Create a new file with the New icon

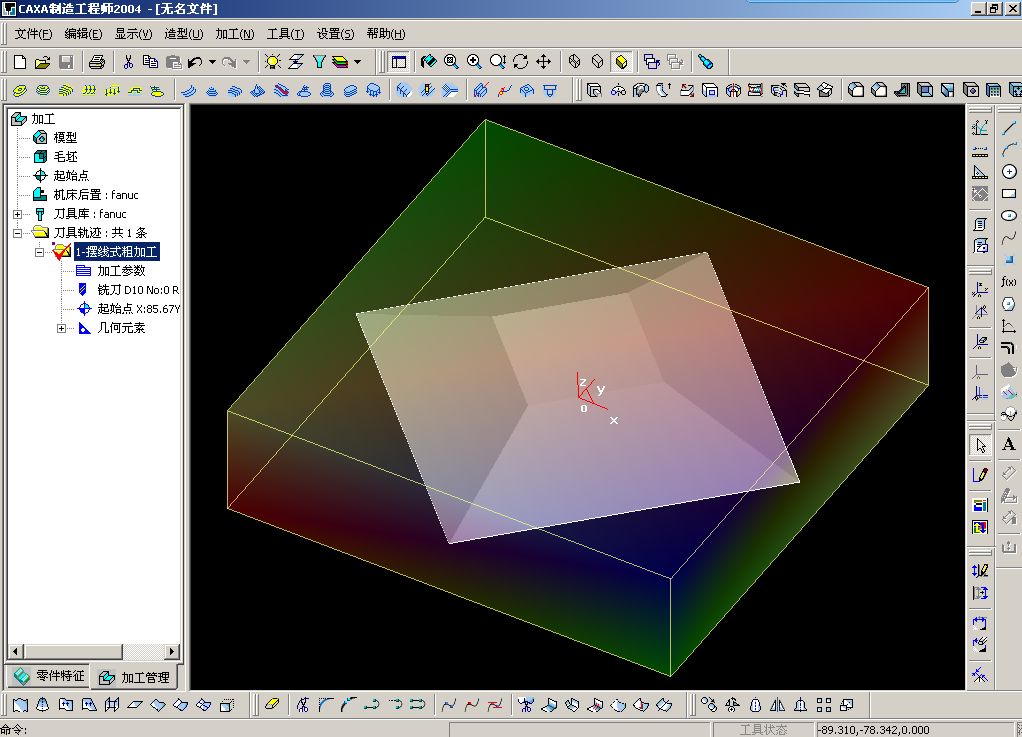coord(20,62)
